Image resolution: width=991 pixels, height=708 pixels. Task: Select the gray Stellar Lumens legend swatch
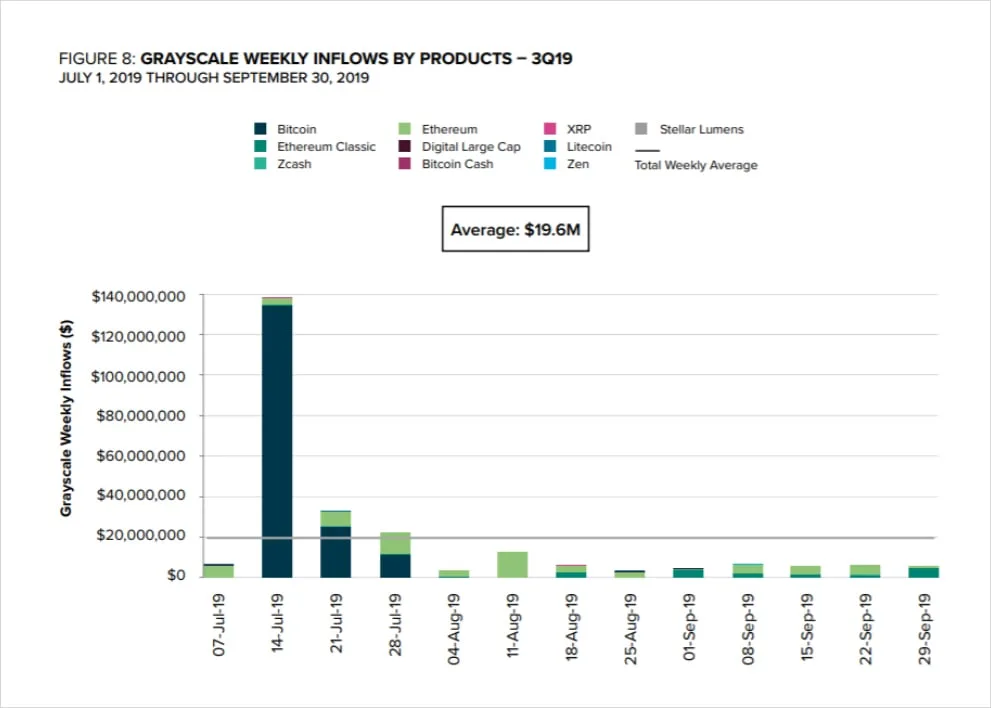[x=641, y=129]
